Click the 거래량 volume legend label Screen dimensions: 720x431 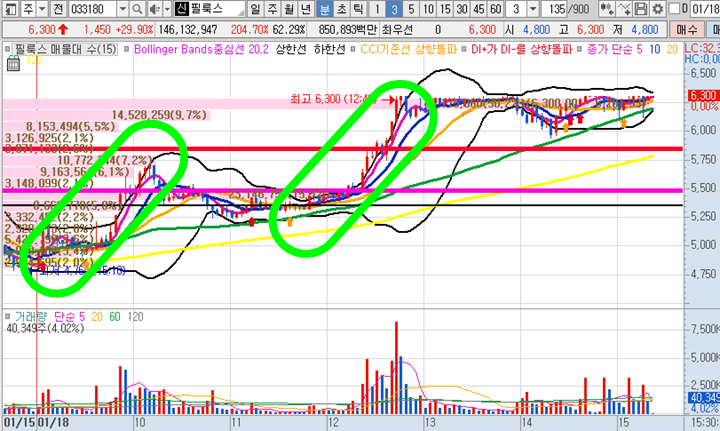click(31, 316)
